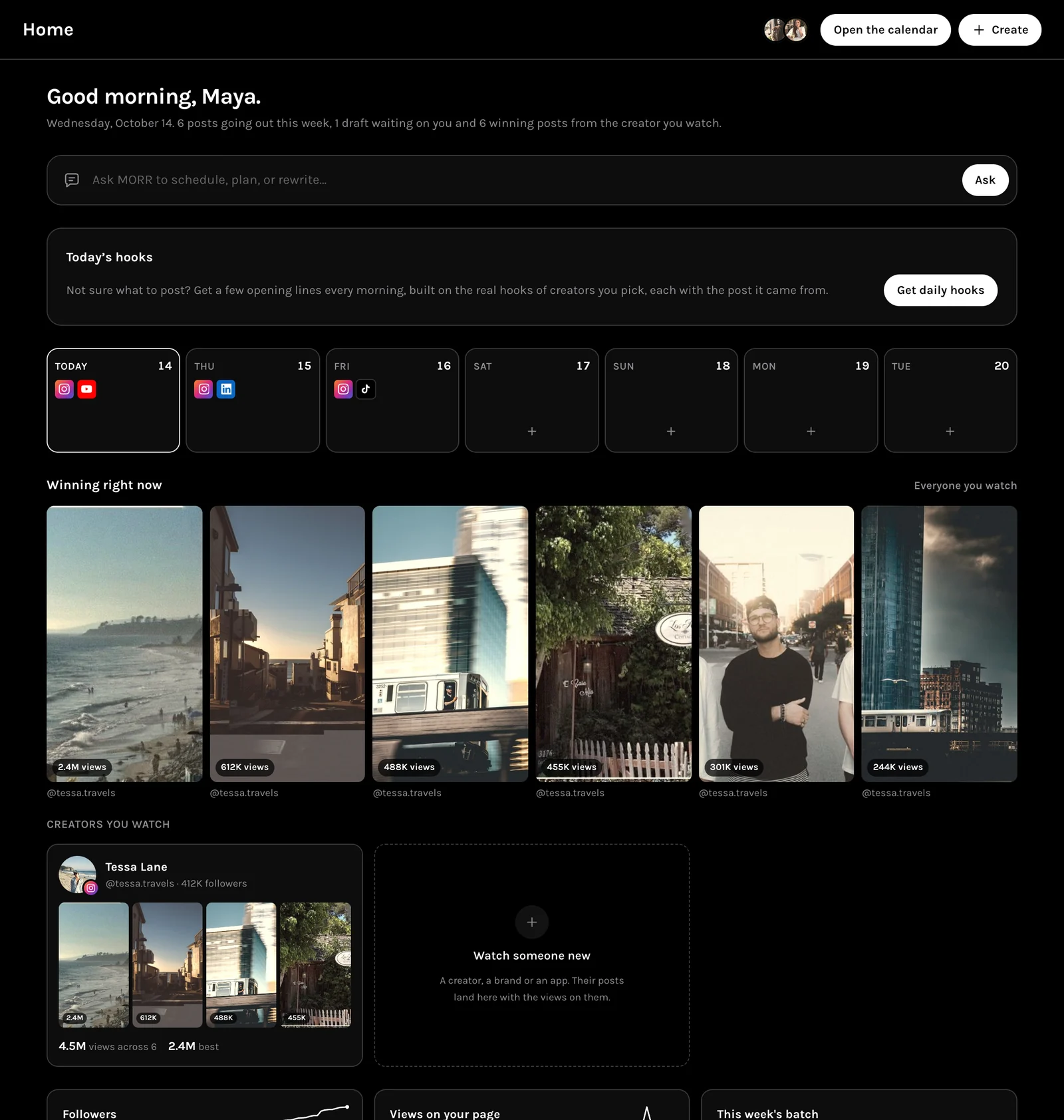Open the Views on your page card

[532, 1105]
